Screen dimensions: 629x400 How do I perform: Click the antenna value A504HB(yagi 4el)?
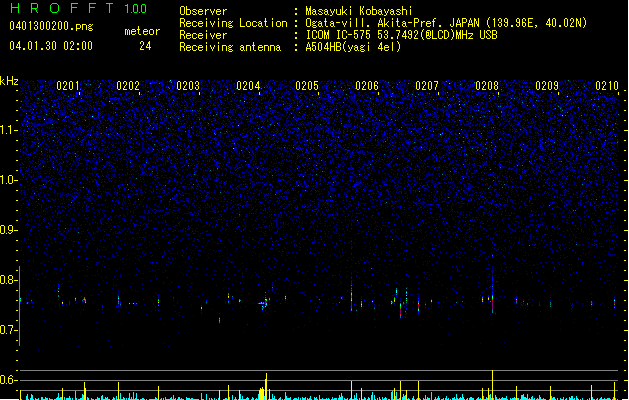pos(353,47)
